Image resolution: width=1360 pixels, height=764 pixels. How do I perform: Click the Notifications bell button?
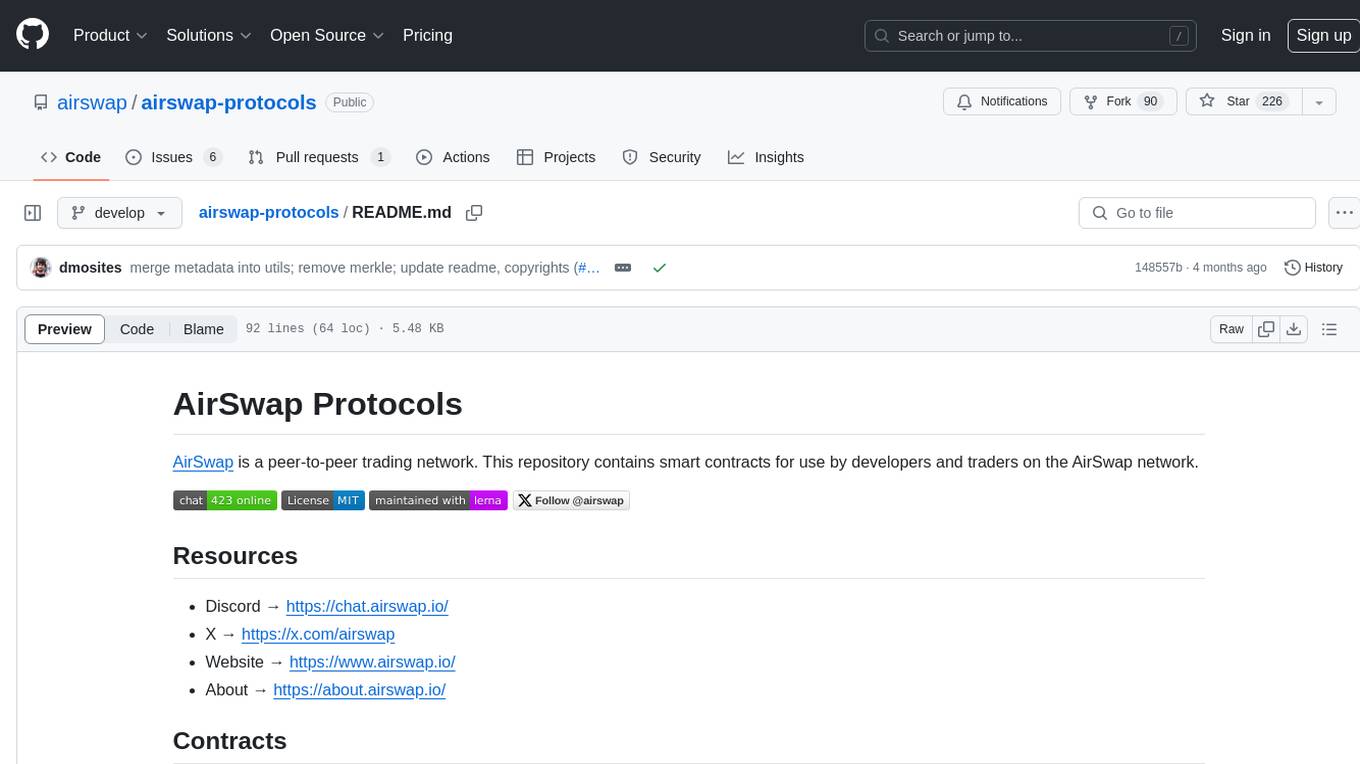coord(1002,102)
